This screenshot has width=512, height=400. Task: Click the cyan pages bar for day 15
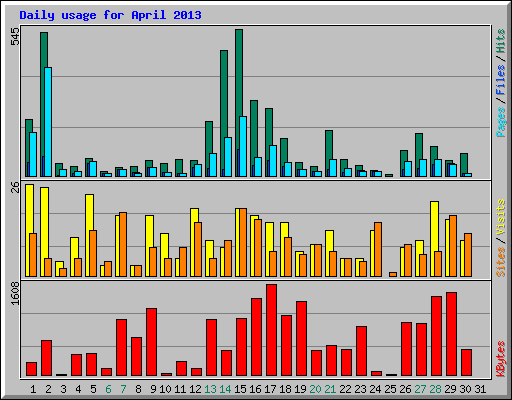click(x=243, y=146)
